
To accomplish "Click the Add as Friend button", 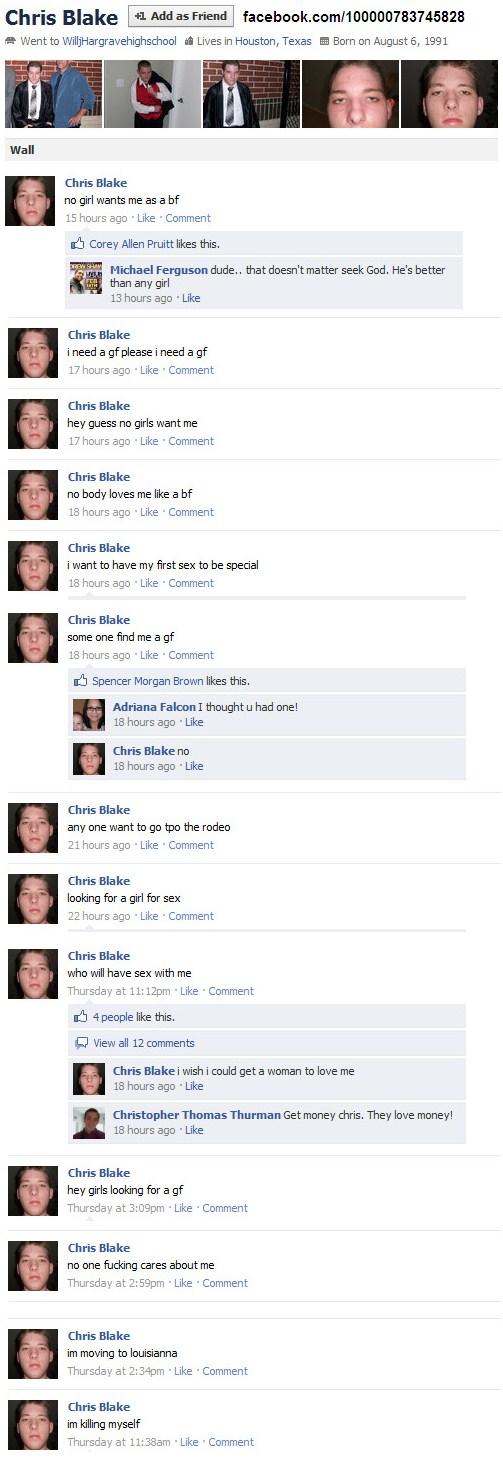I will pos(181,16).
